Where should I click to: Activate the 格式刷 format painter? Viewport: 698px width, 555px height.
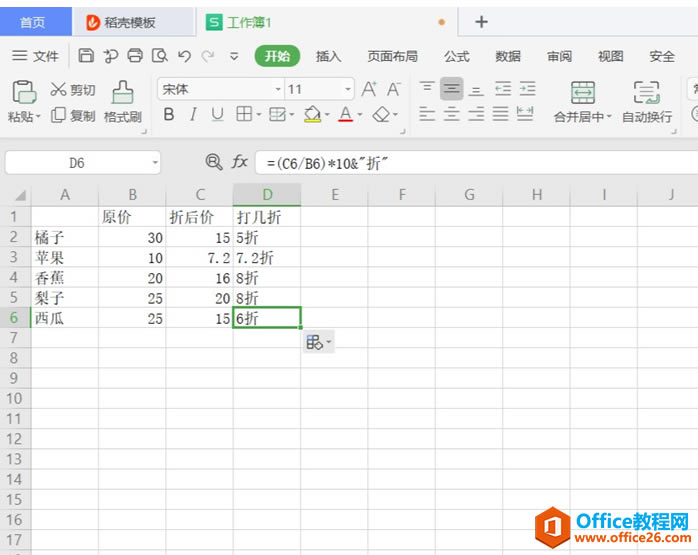click(x=123, y=101)
